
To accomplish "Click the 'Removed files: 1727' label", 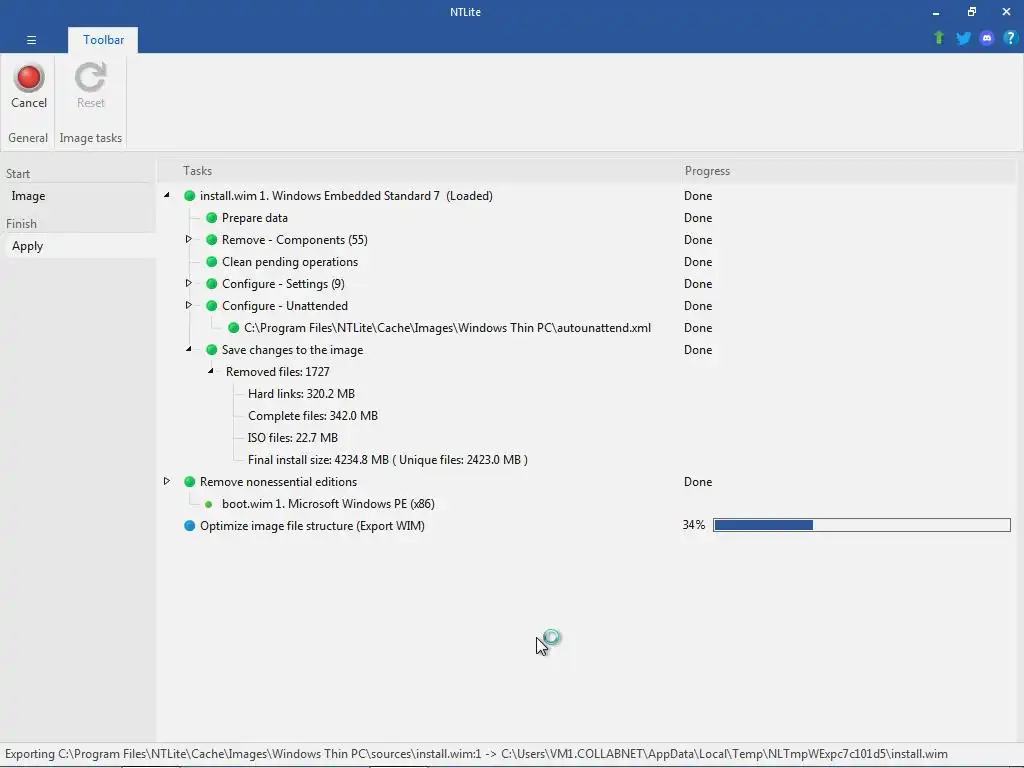I will [x=278, y=372].
